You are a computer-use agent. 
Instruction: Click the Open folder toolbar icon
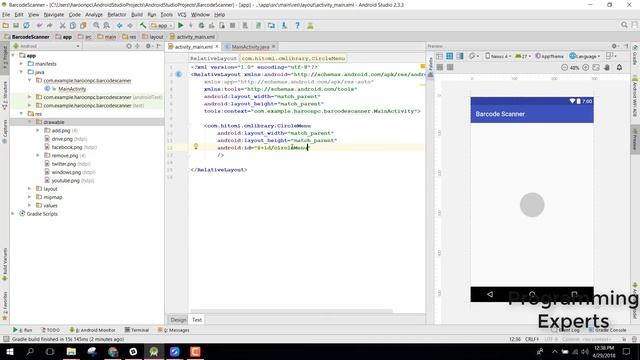click(6, 25)
